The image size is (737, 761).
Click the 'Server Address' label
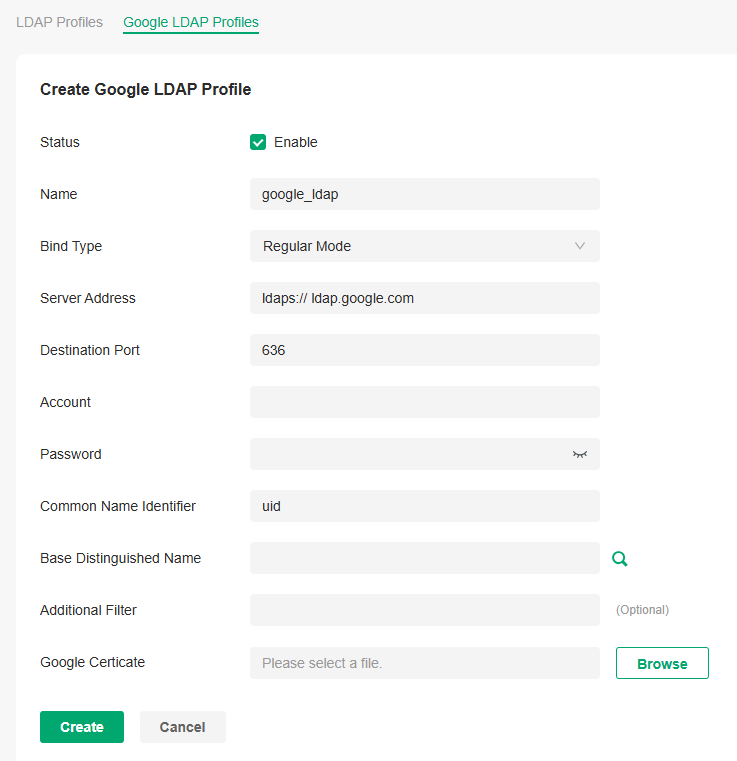[88, 298]
